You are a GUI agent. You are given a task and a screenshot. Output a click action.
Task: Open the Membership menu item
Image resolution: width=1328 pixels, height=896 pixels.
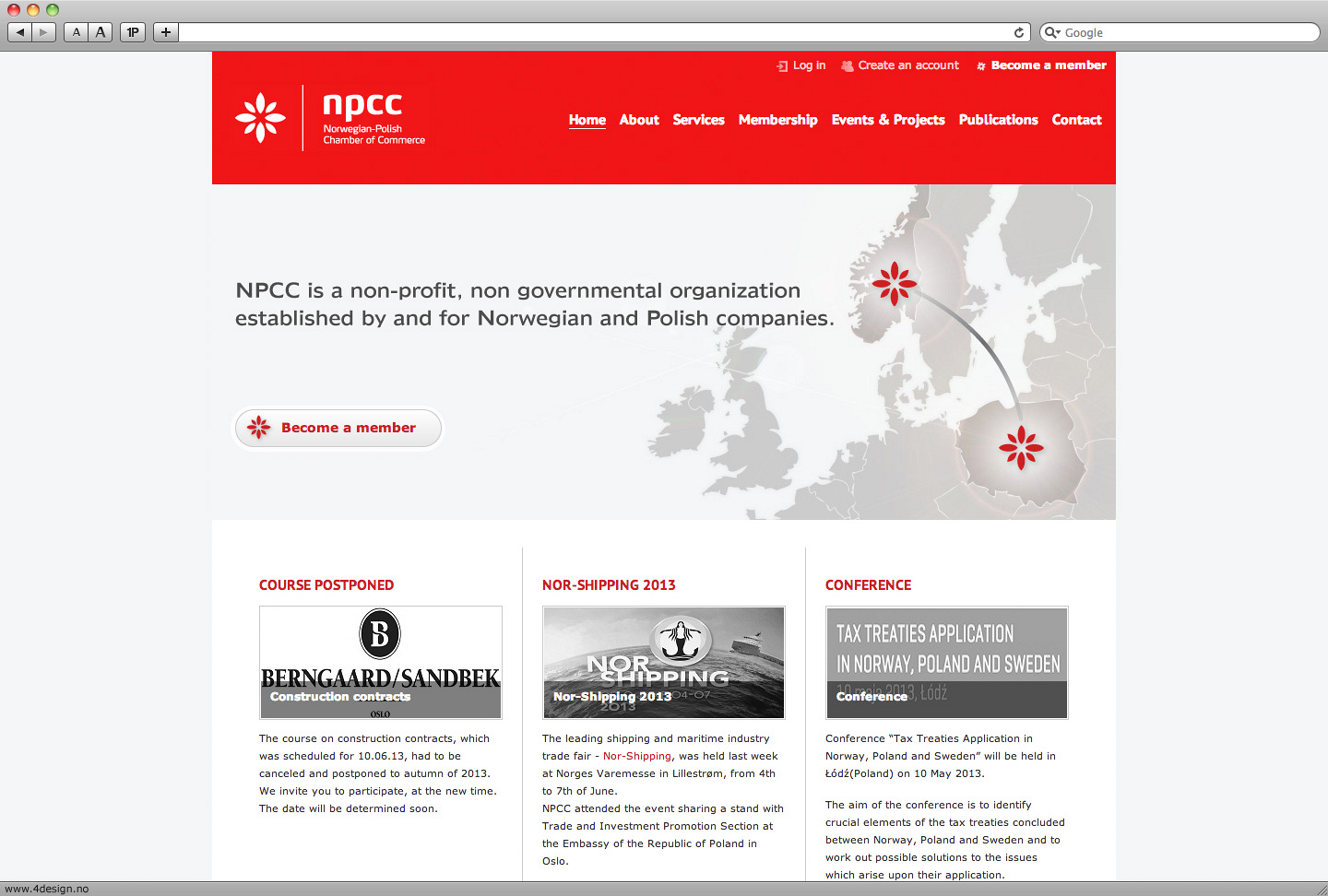pyautogui.click(x=777, y=120)
